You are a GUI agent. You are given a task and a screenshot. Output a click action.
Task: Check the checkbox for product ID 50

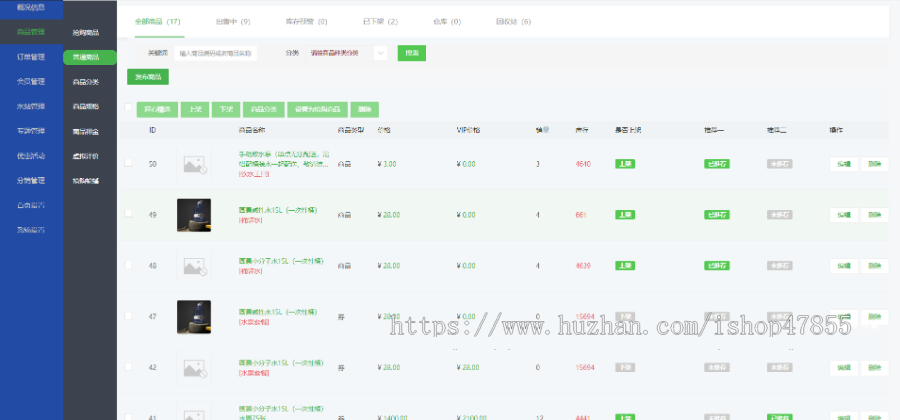coord(128,162)
